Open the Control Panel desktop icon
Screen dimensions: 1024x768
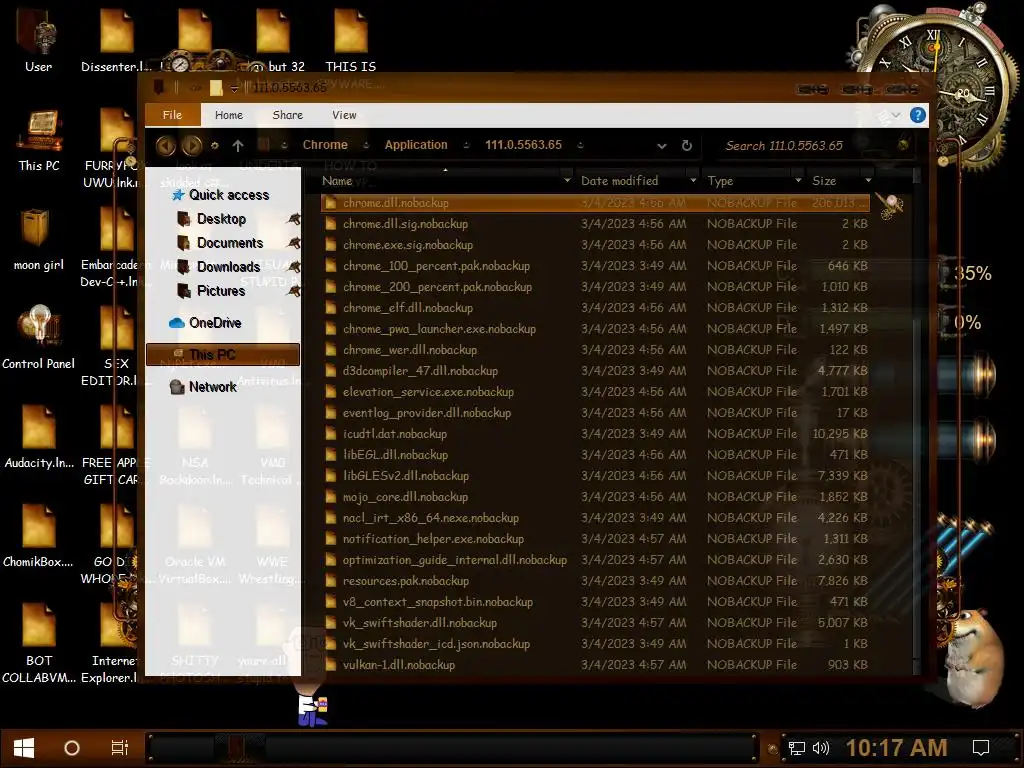(x=39, y=338)
